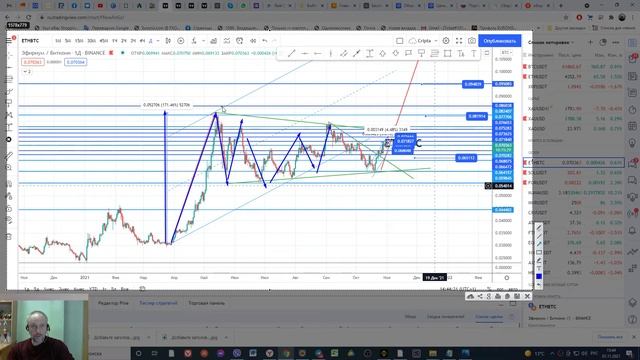The width and height of the screenshot is (640, 360).
Task: Open the Pine Editor tab
Action: click(x=113, y=303)
